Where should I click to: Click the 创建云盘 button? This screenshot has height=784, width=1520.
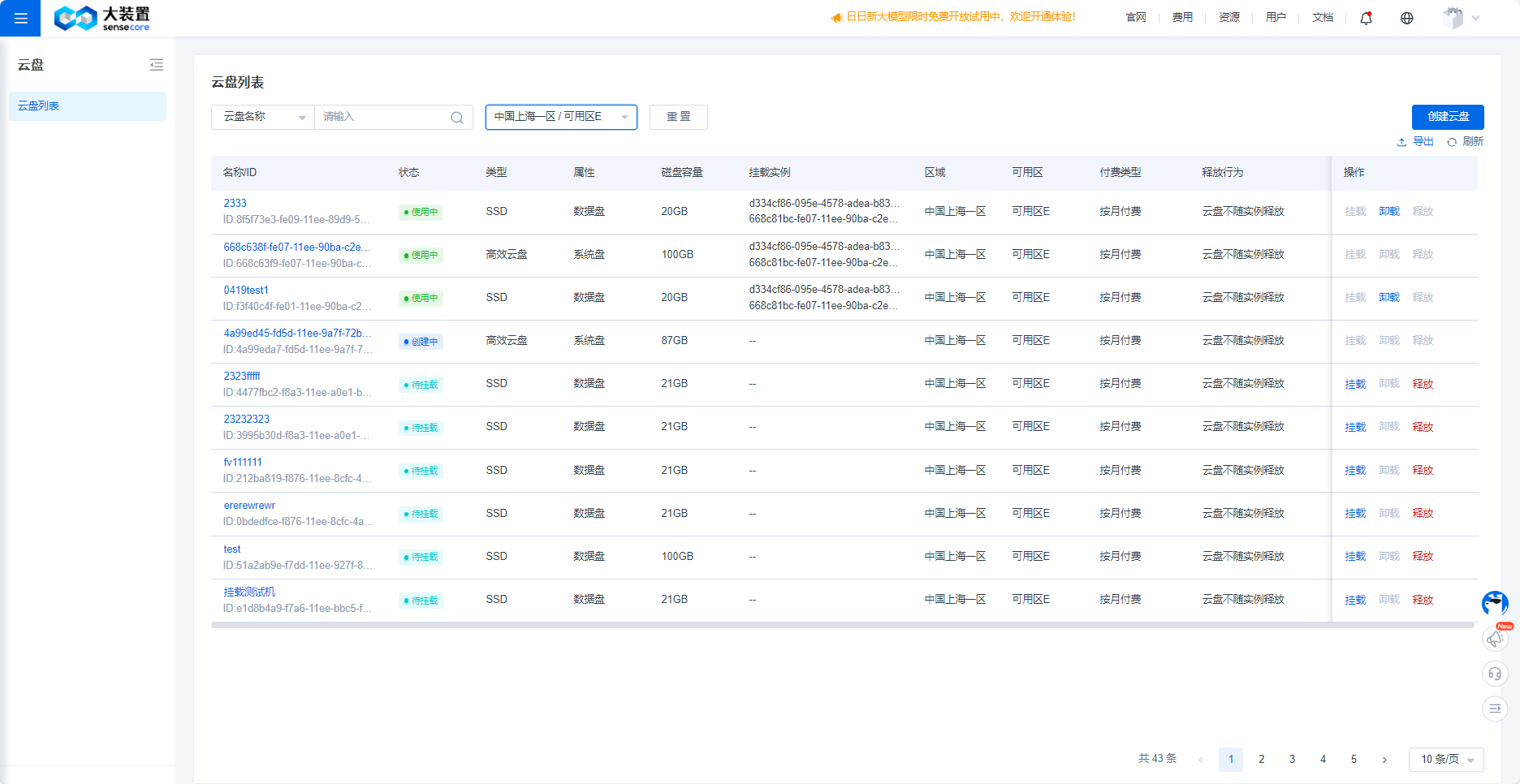pos(1448,117)
